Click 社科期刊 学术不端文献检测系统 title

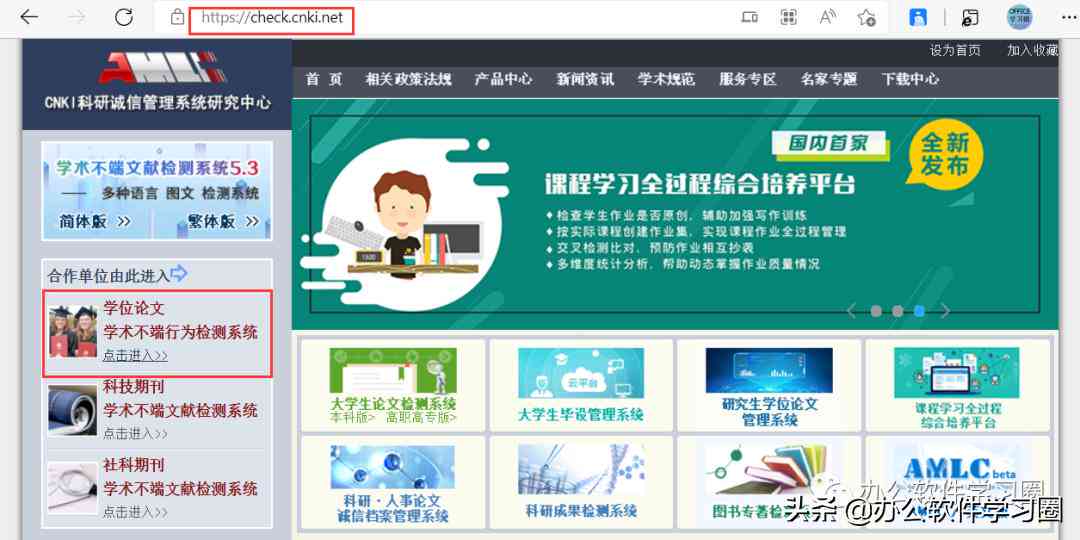click(180, 477)
